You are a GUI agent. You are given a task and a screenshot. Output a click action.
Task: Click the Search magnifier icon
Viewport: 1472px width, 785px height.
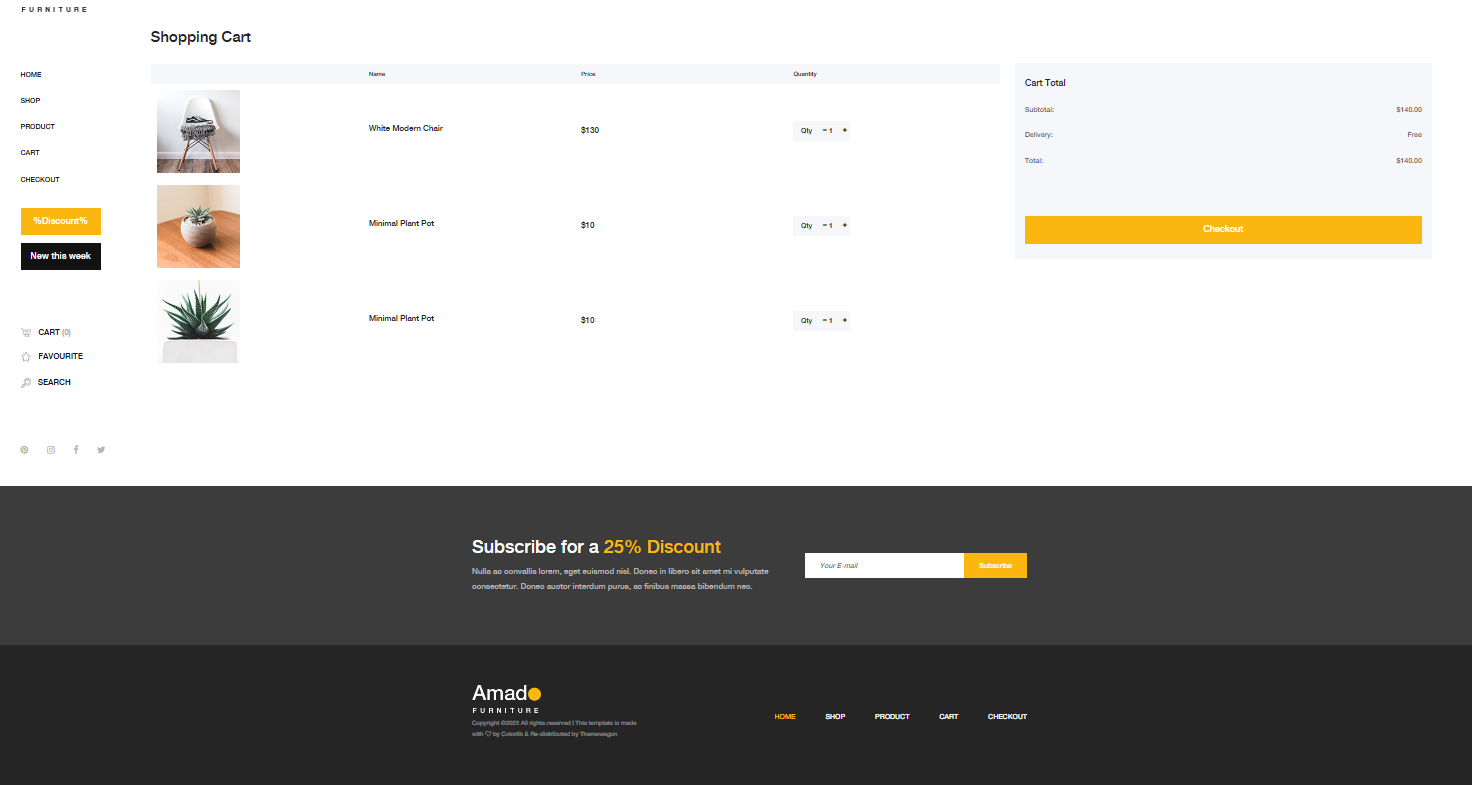point(26,383)
